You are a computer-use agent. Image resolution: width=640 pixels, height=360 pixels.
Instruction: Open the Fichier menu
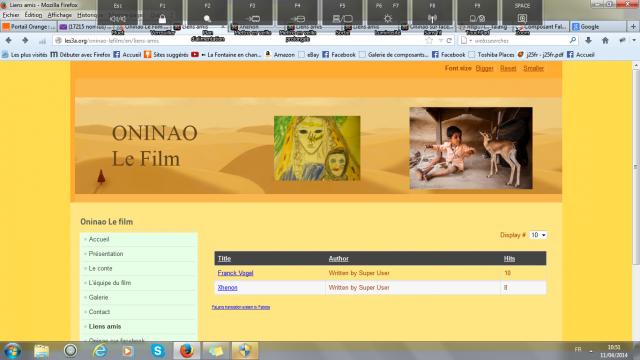(x=11, y=15)
